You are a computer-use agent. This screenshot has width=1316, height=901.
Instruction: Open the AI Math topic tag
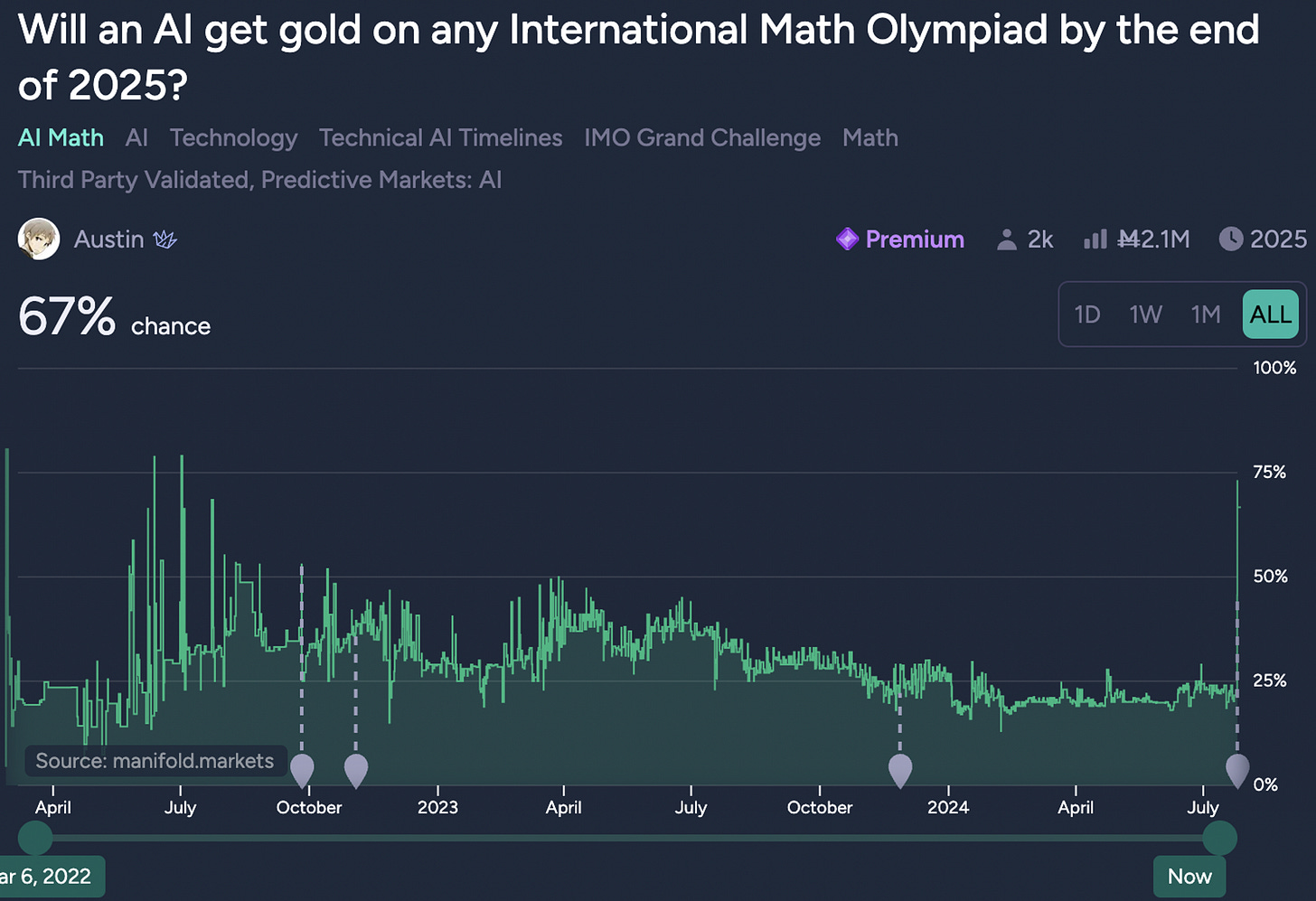point(61,138)
